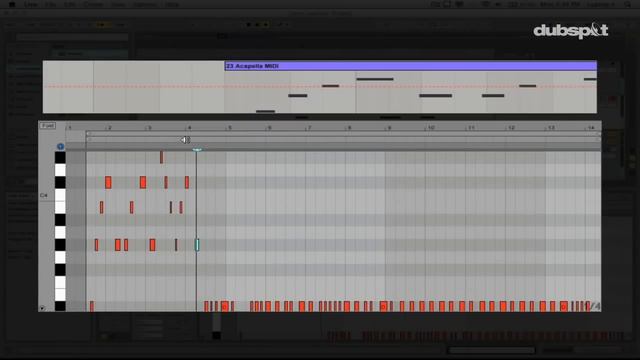Open the Apple menu
This screenshot has width=640, height=360.
point(11,4)
